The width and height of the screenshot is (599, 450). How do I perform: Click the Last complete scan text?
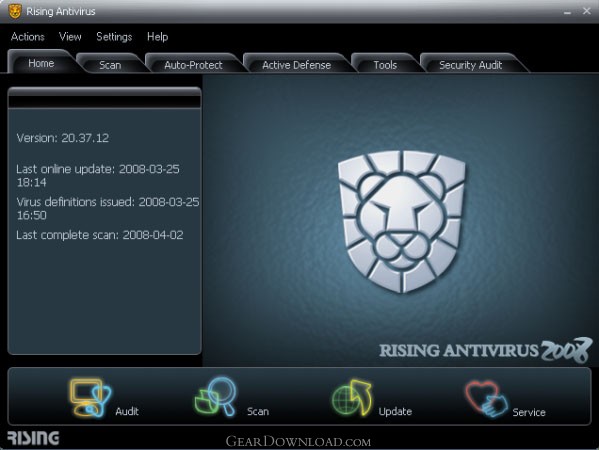(x=100, y=235)
